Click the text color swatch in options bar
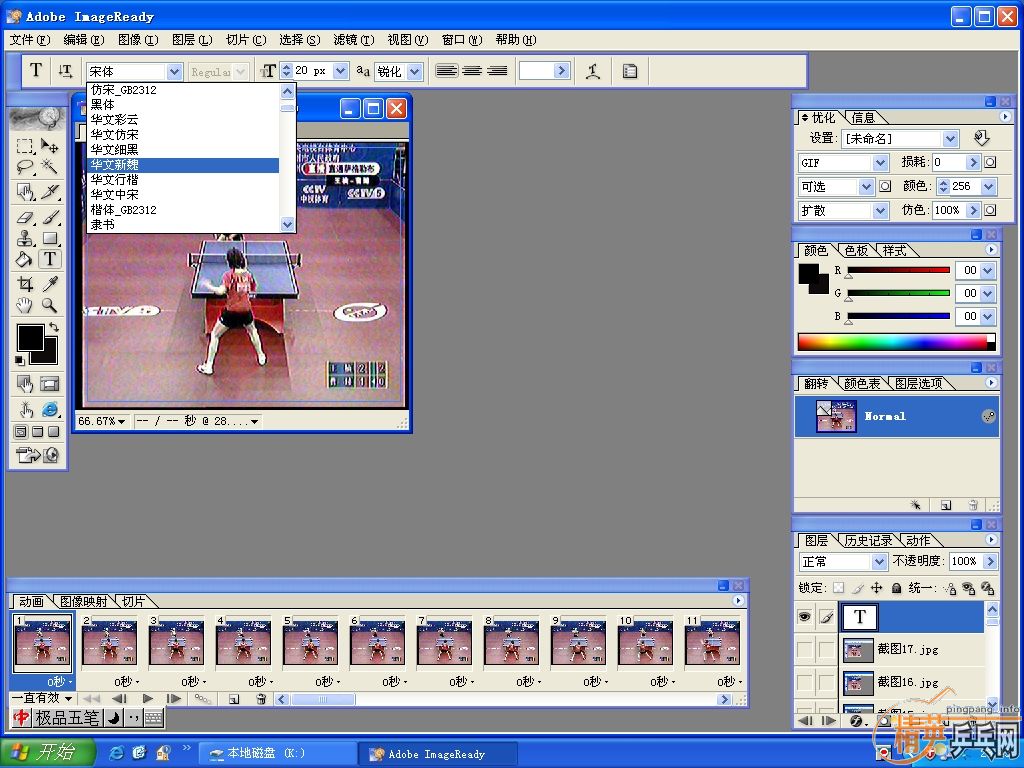1024x768 pixels. [537, 71]
